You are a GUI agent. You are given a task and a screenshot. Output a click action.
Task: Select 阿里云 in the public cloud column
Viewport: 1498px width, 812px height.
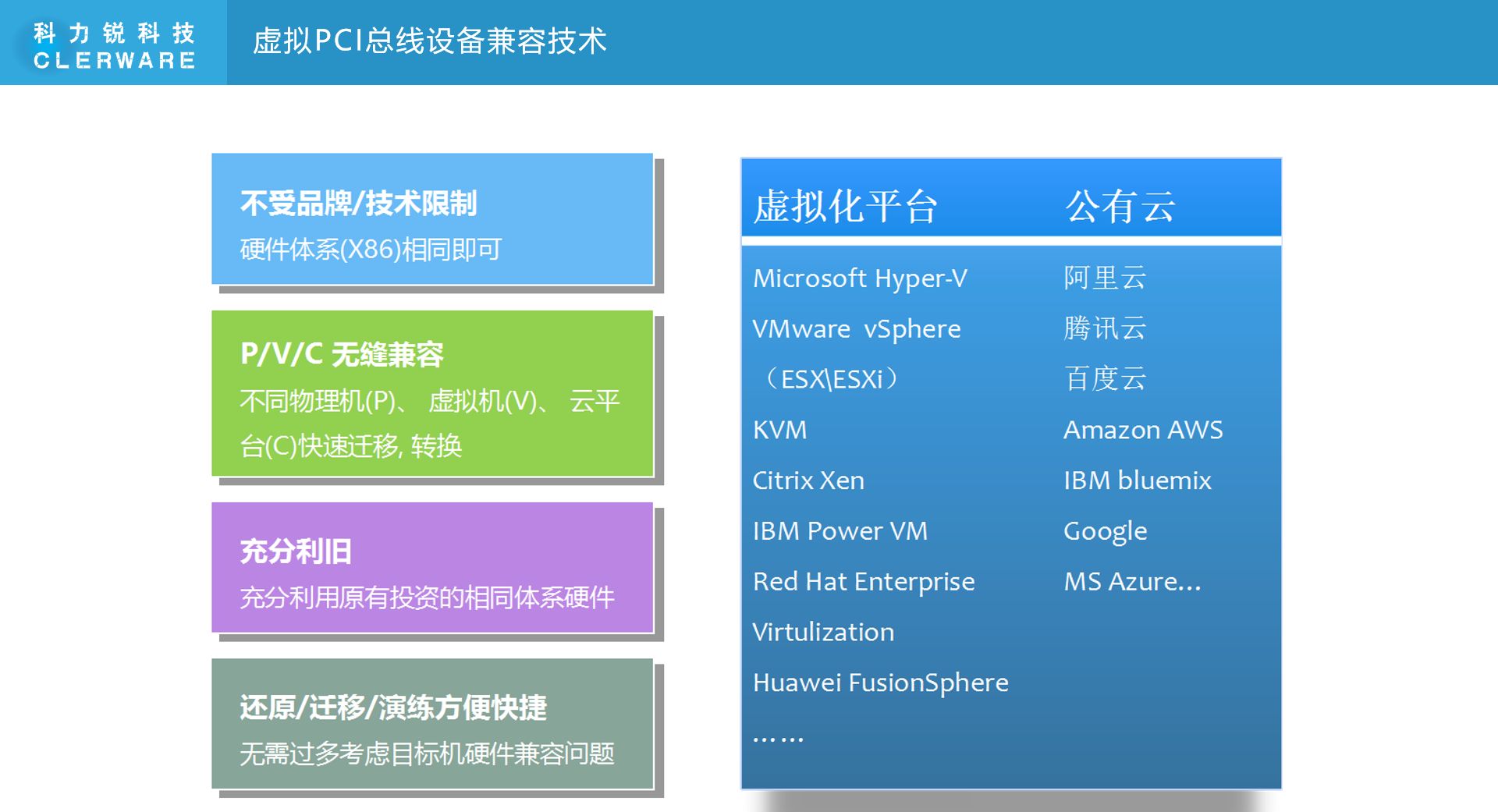coord(1105,278)
